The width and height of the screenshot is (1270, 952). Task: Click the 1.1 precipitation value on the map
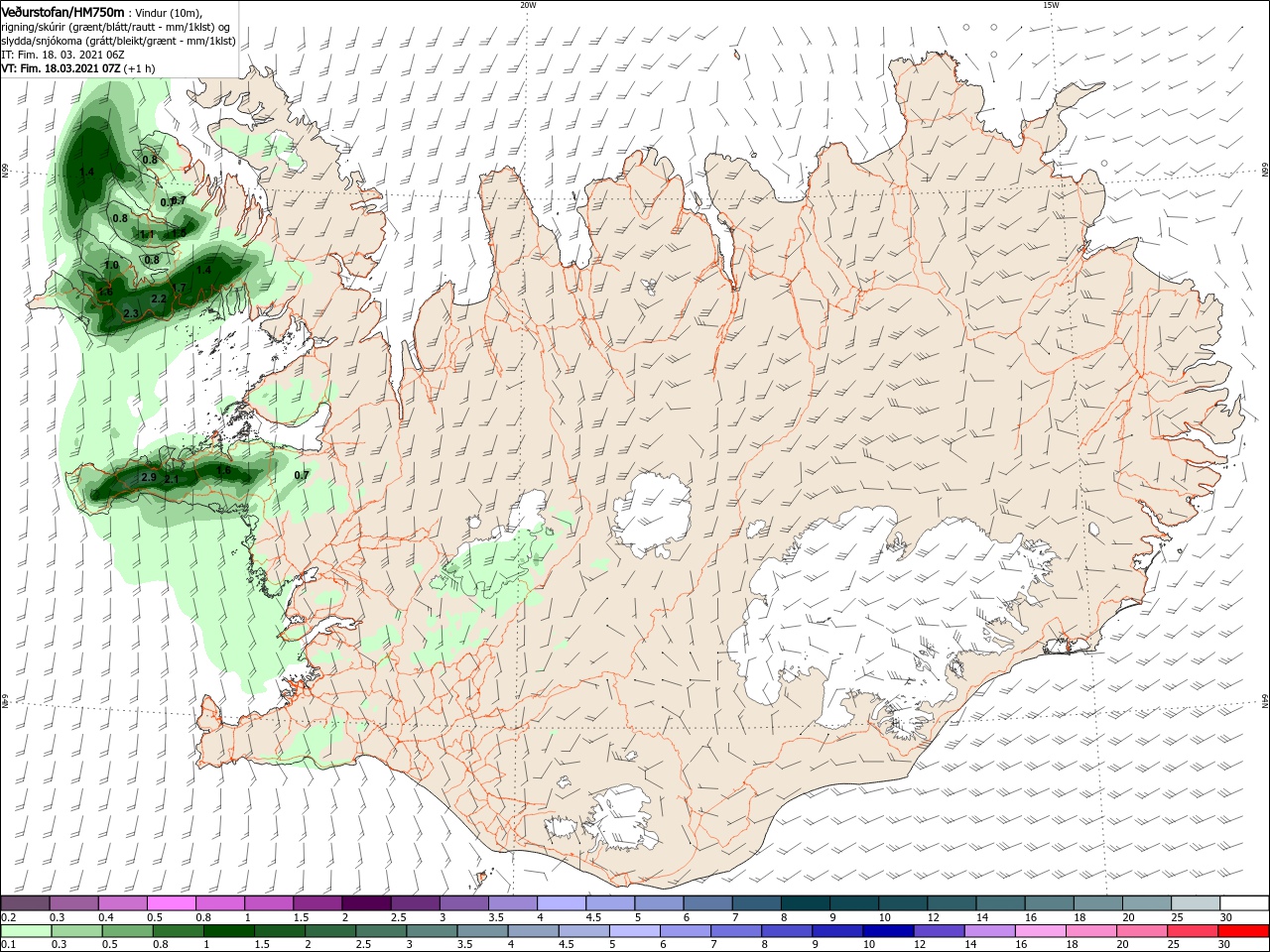[x=148, y=235]
